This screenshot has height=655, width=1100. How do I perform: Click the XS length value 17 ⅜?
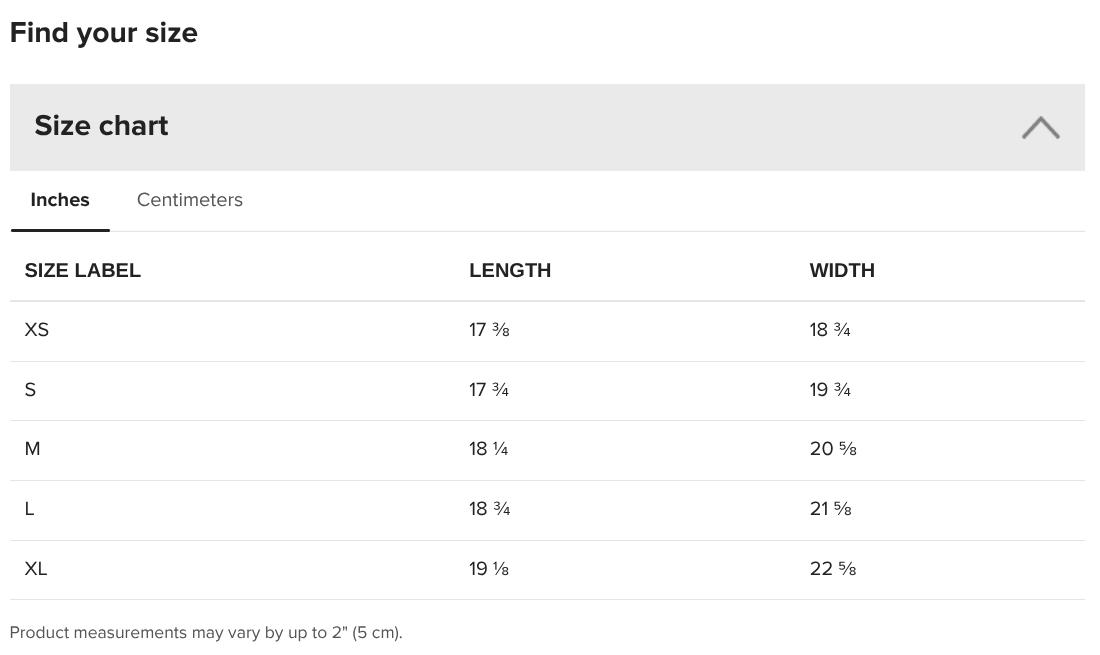489,330
